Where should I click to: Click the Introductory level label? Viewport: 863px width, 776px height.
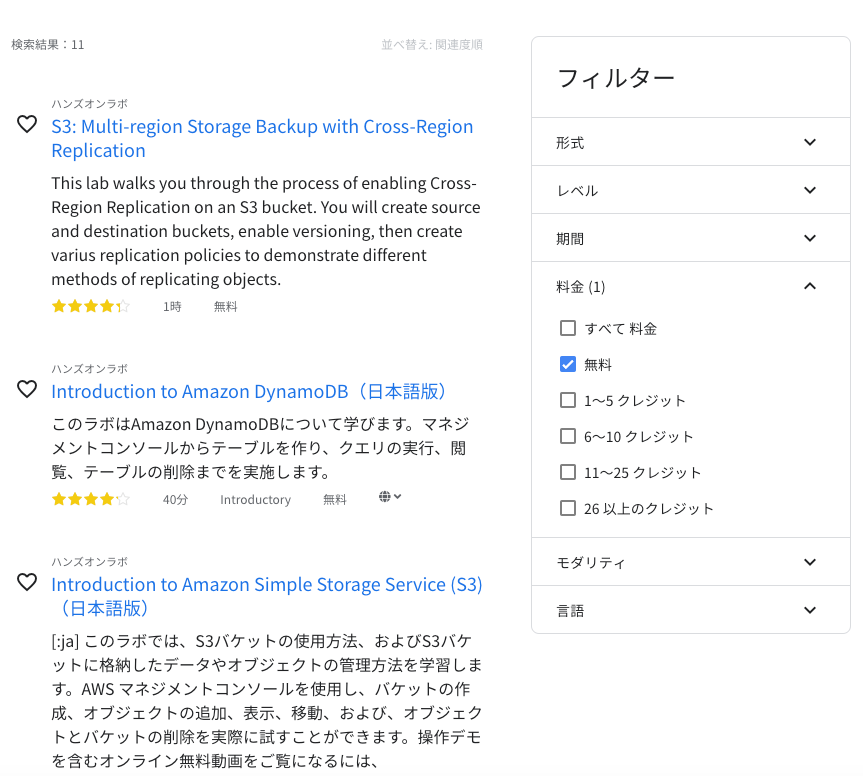coord(255,500)
